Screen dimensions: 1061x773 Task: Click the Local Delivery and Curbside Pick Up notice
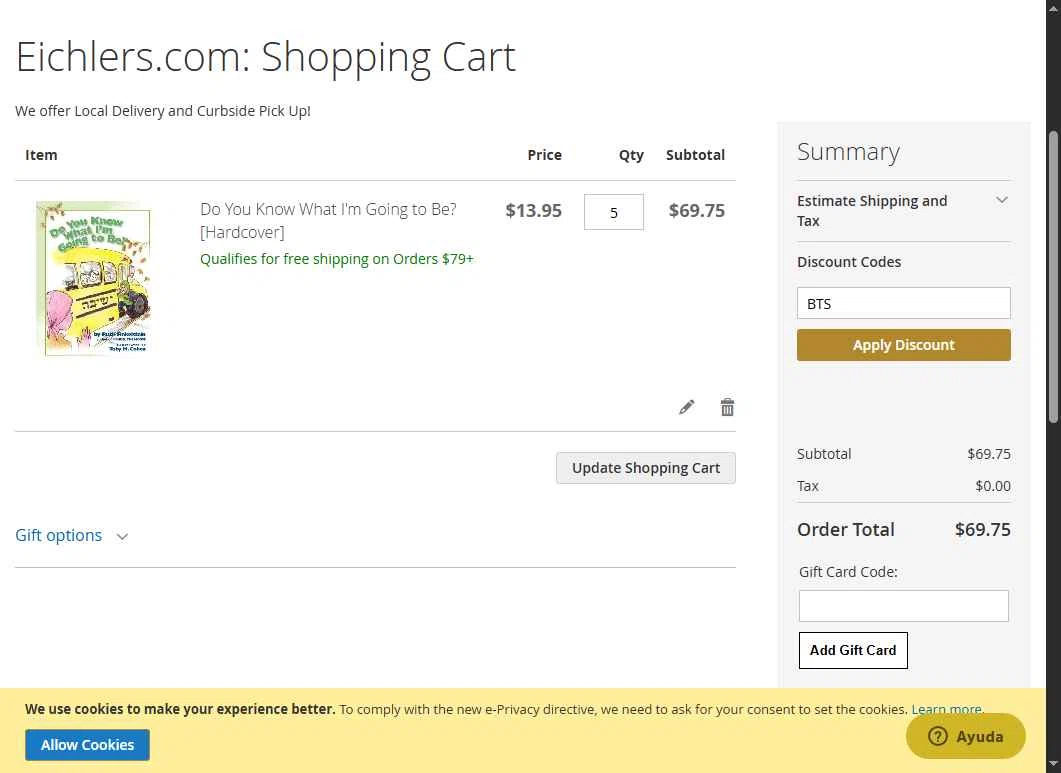[162, 111]
